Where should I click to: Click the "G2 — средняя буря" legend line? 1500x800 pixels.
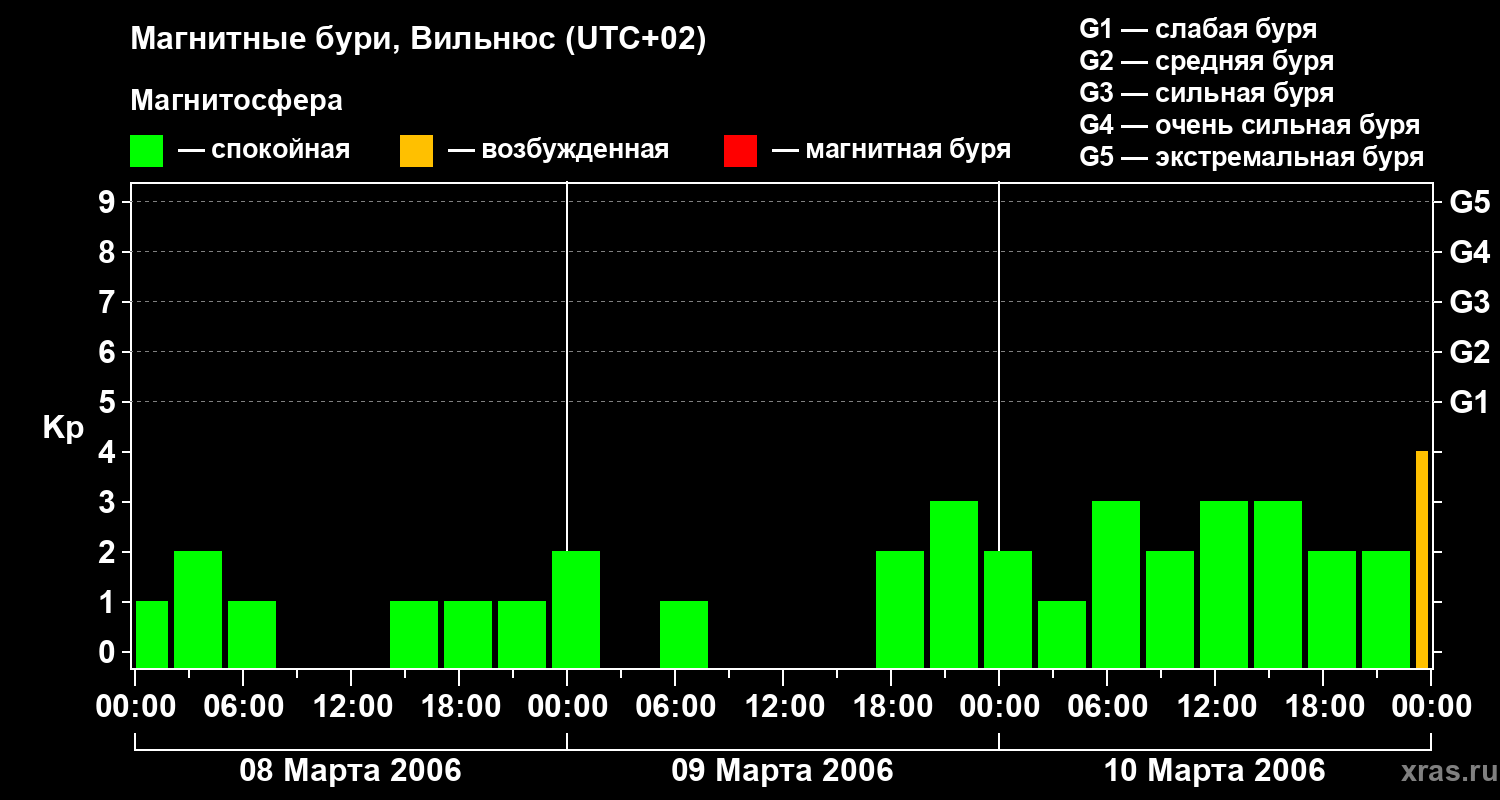tap(1206, 61)
